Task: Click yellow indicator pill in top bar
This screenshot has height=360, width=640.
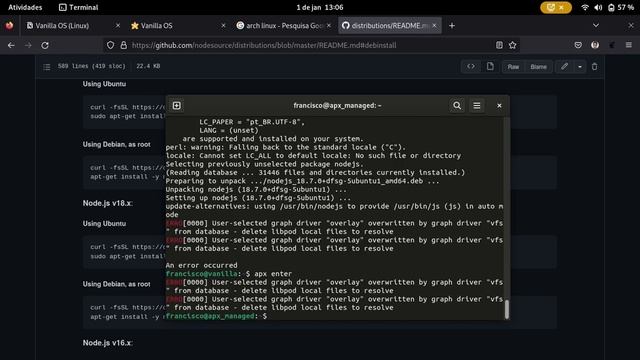Action: [x=556, y=7]
